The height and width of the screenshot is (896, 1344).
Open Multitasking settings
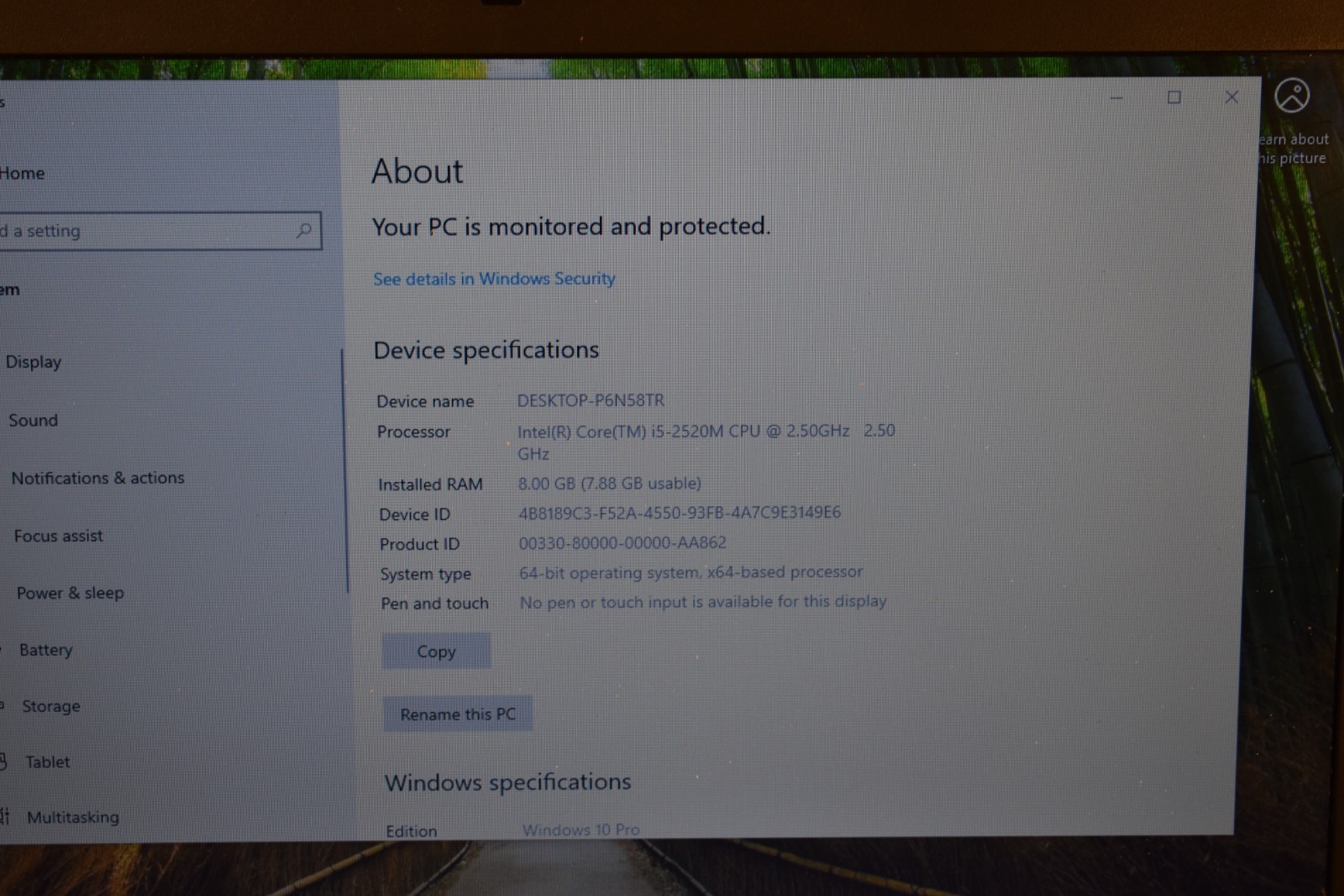point(73,817)
